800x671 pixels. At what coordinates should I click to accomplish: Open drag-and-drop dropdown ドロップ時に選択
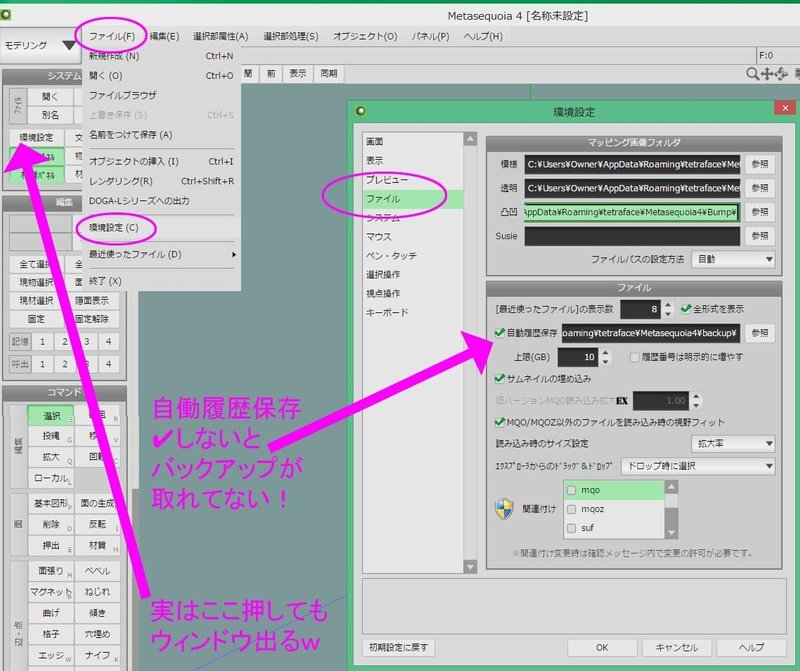click(698, 466)
